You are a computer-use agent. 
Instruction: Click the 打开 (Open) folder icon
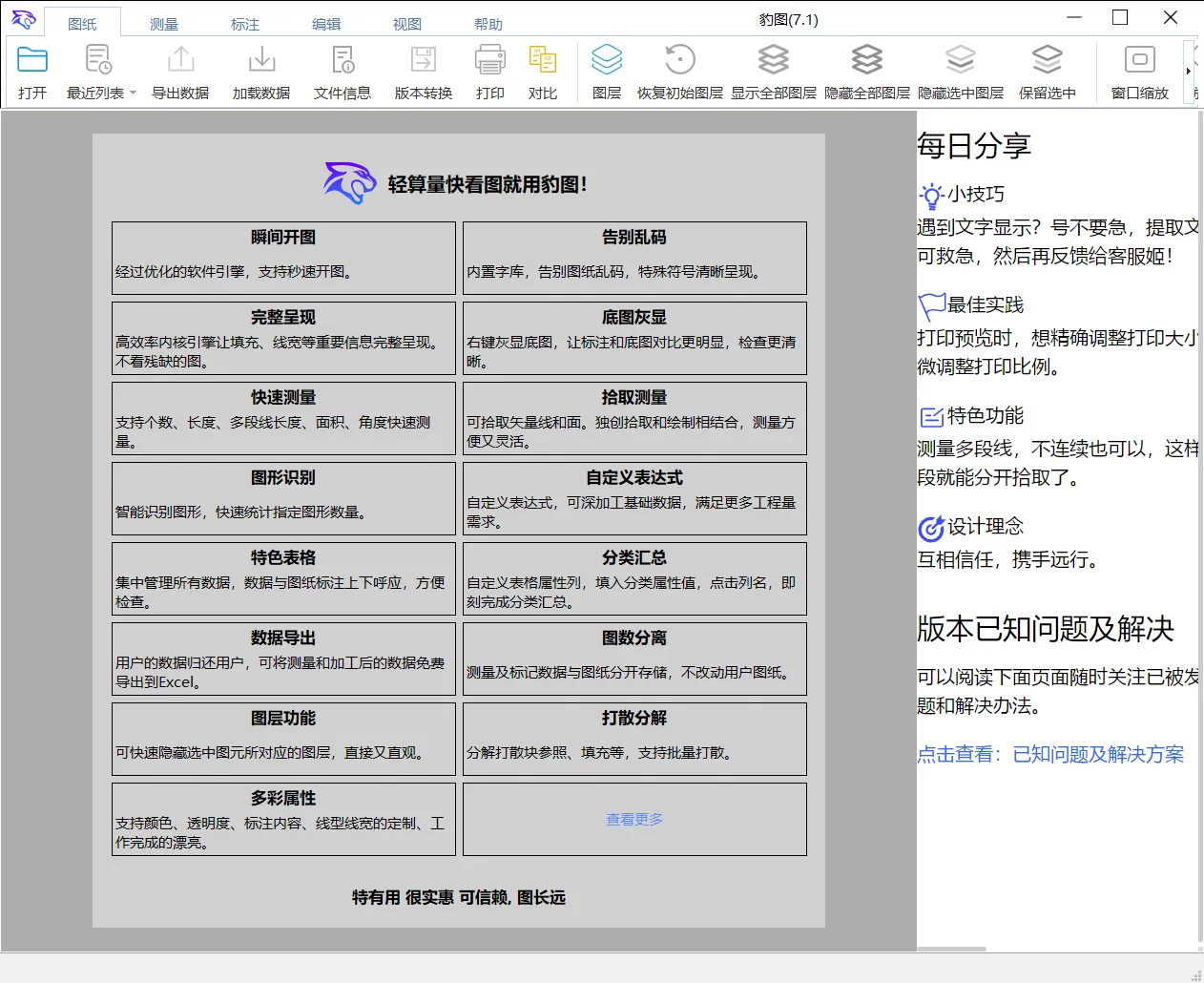coord(32,61)
